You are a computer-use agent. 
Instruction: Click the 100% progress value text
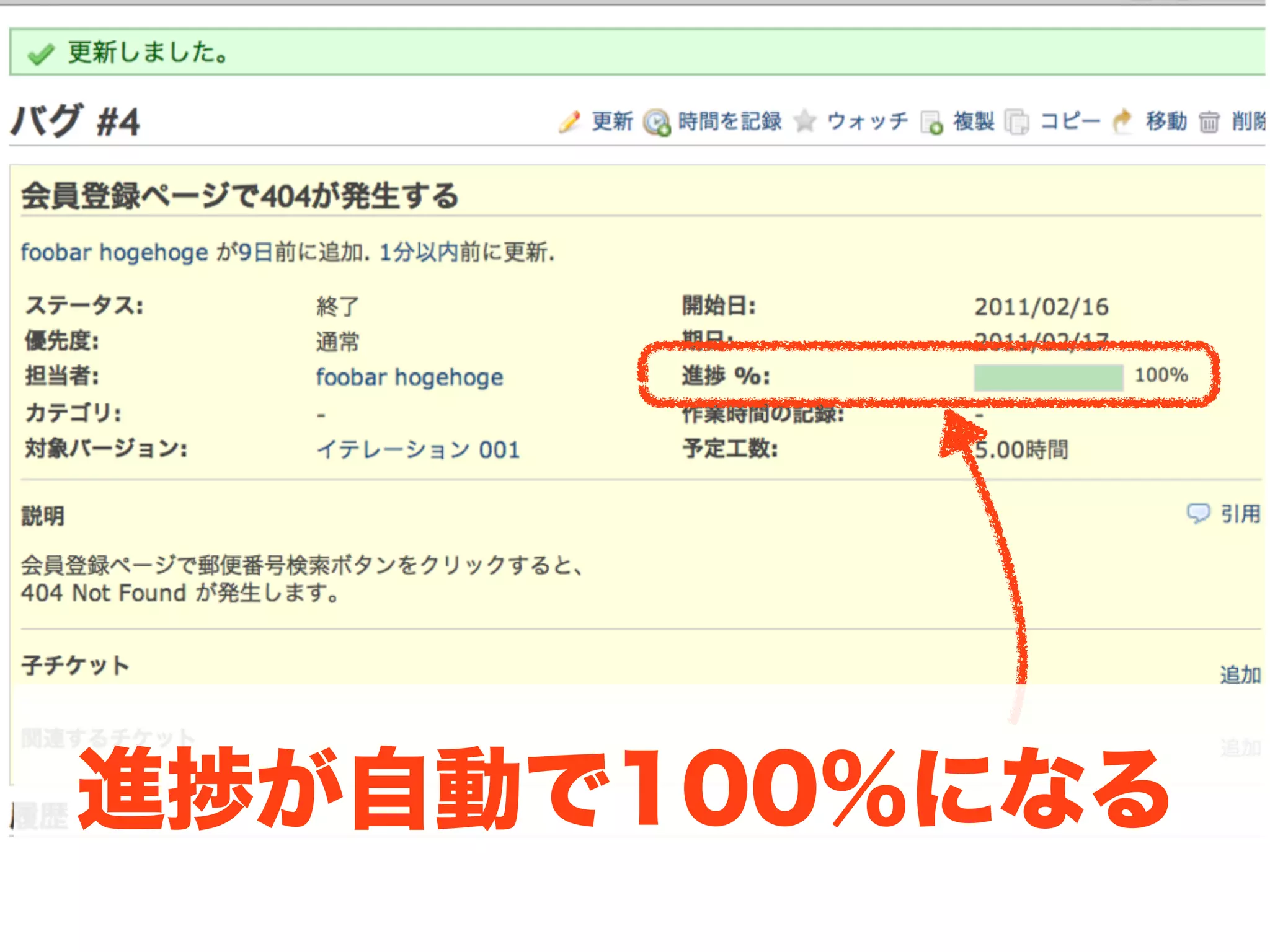point(1161,375)
